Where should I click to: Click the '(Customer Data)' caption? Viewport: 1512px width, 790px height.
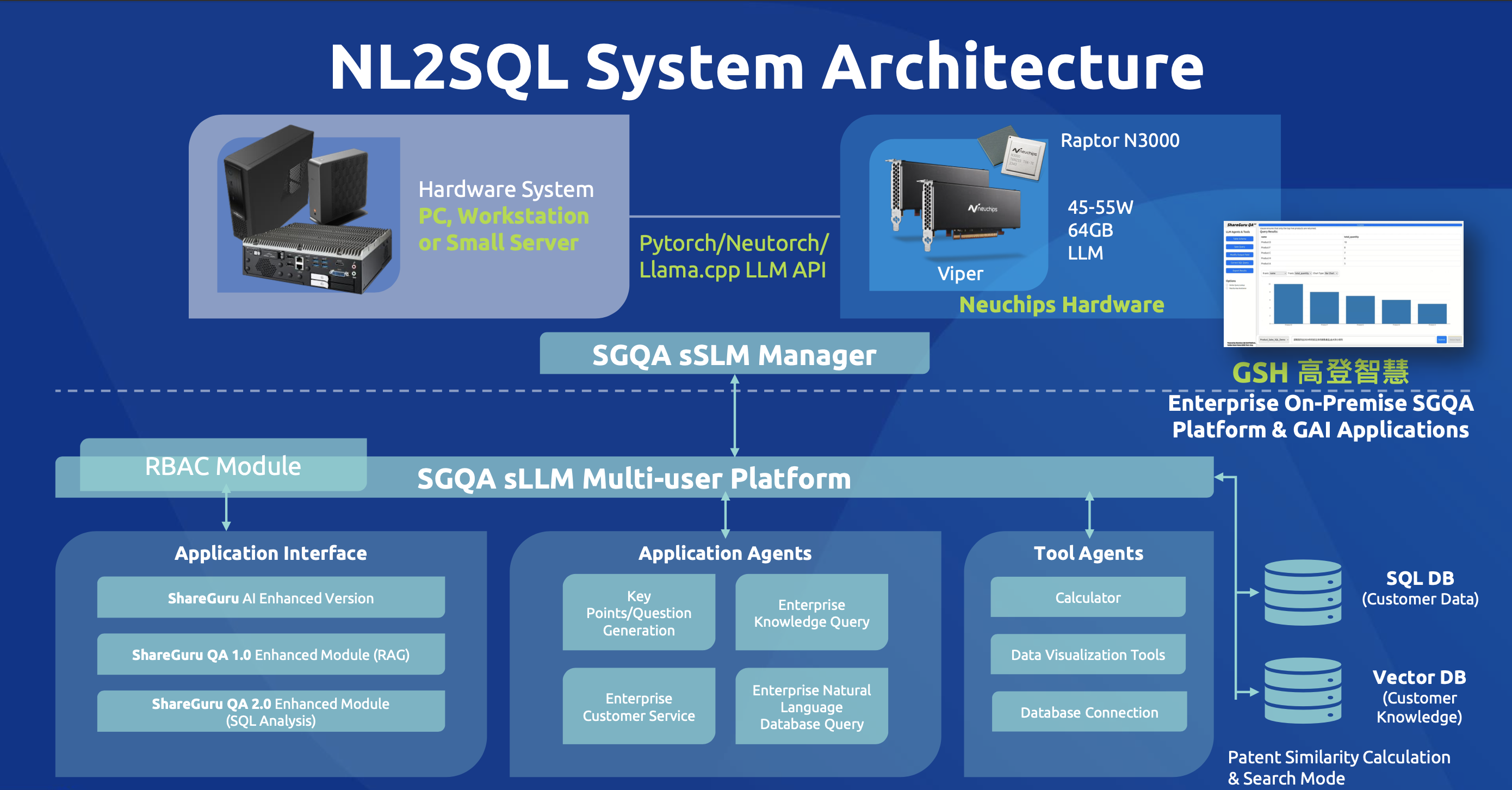point(1420,598)
